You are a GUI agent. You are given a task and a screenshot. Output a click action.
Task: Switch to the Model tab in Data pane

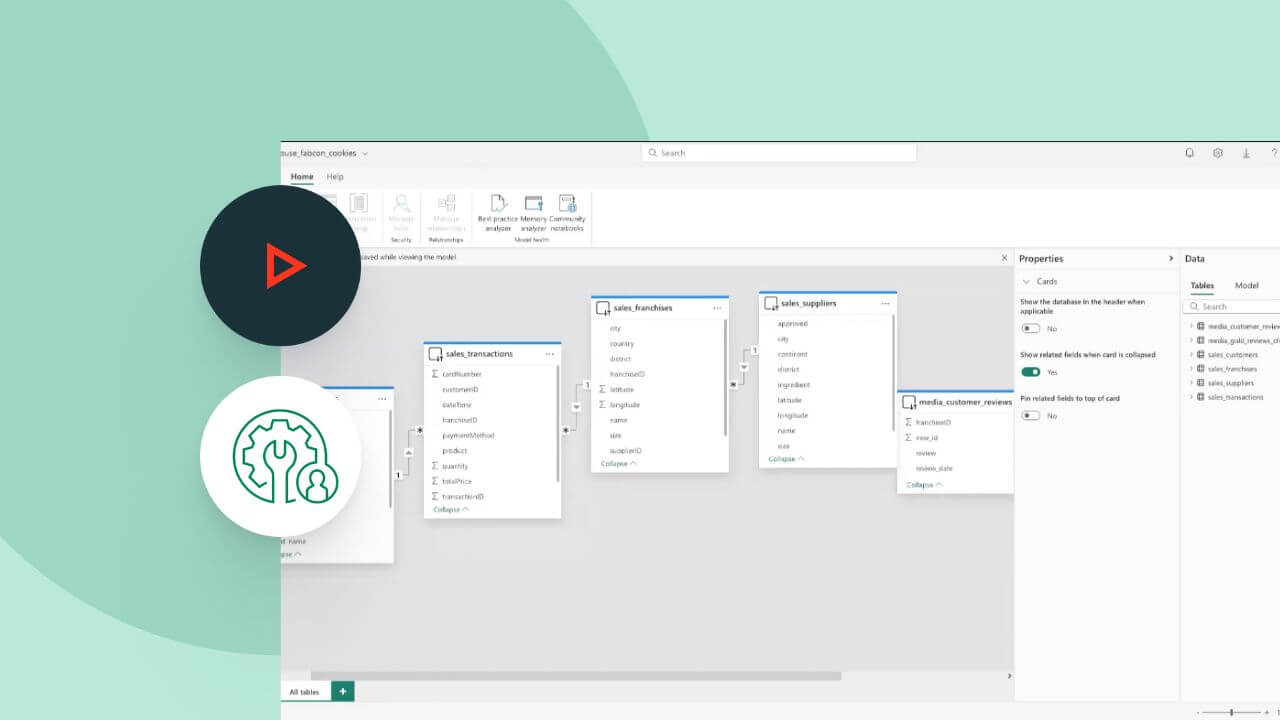(1246, 286)
